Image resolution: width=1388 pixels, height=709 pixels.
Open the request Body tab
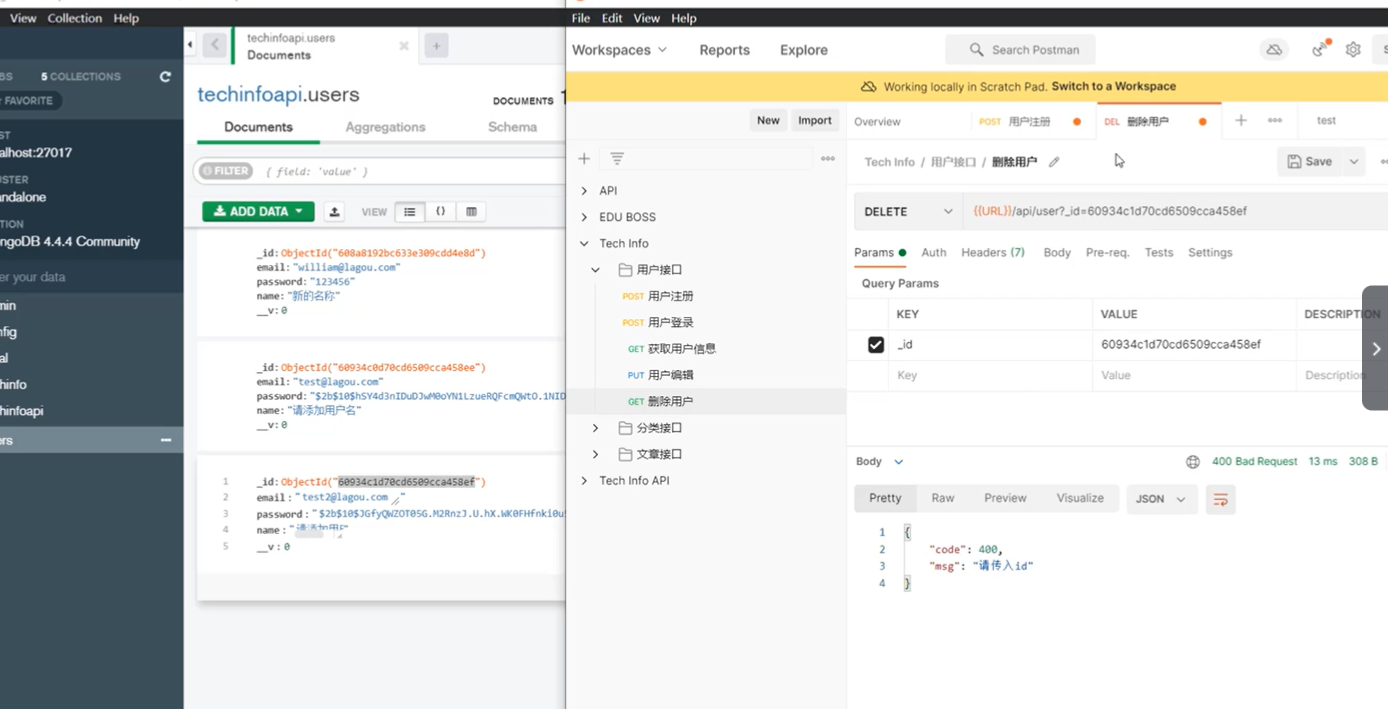click(x=1057, y=253)
